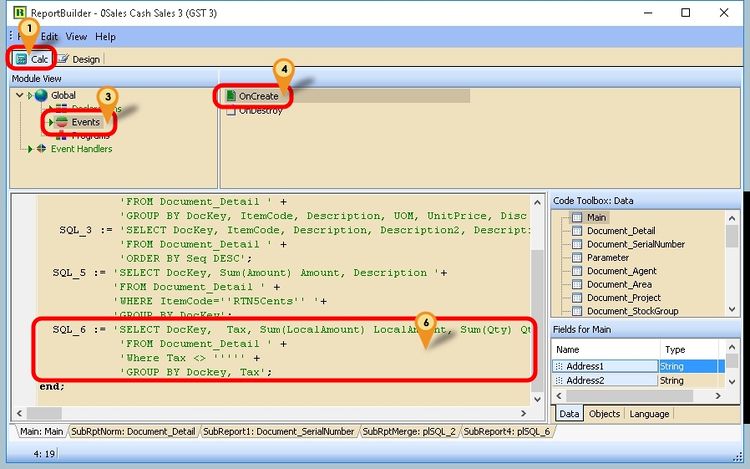
Task: Switch to the Calc tab
Action: [32, 59]
